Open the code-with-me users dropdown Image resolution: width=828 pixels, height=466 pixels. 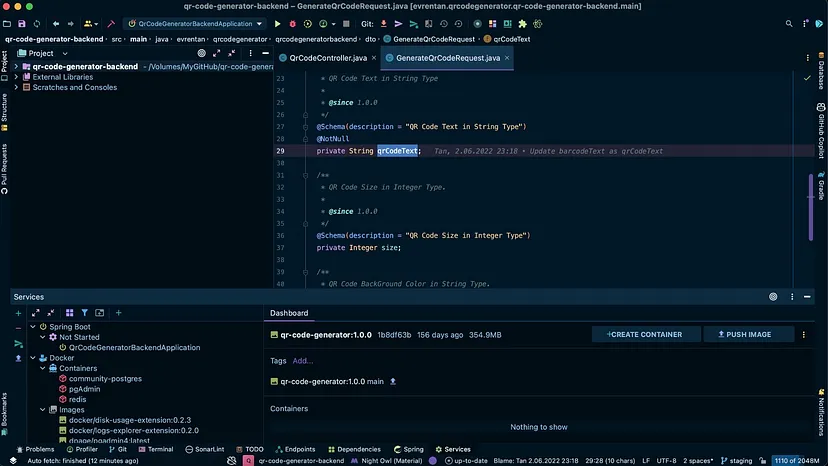(x=91, y=24)
